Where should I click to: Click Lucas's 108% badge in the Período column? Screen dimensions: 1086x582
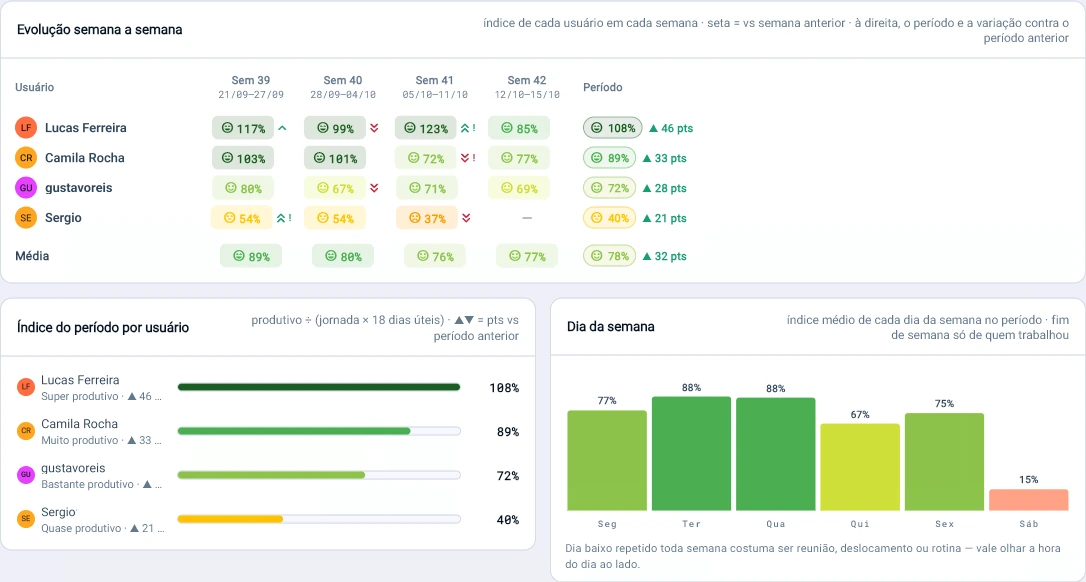pos(612,128)
